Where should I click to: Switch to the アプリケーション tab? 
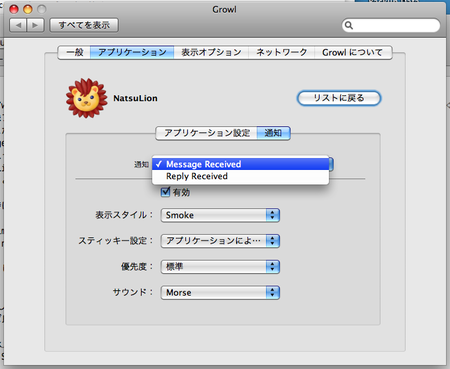[x=132, y=52]
